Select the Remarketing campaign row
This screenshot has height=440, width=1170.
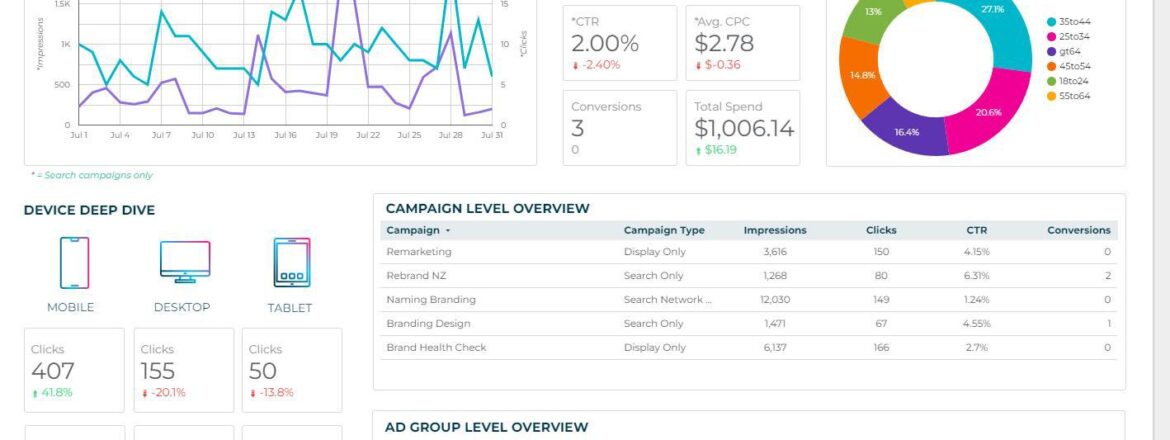click(419, 252)
